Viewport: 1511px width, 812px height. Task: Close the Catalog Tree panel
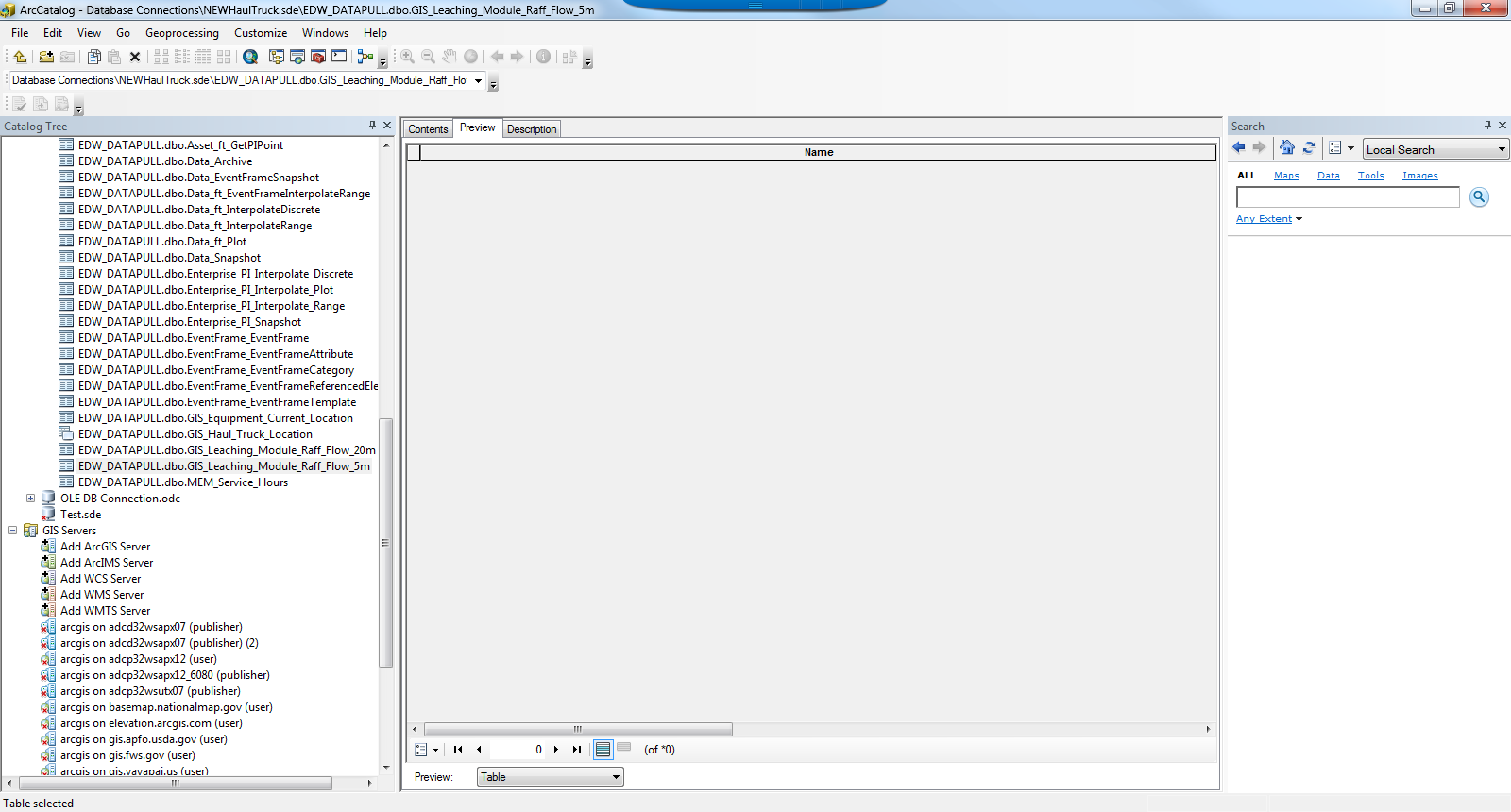(x=387, y=125)
